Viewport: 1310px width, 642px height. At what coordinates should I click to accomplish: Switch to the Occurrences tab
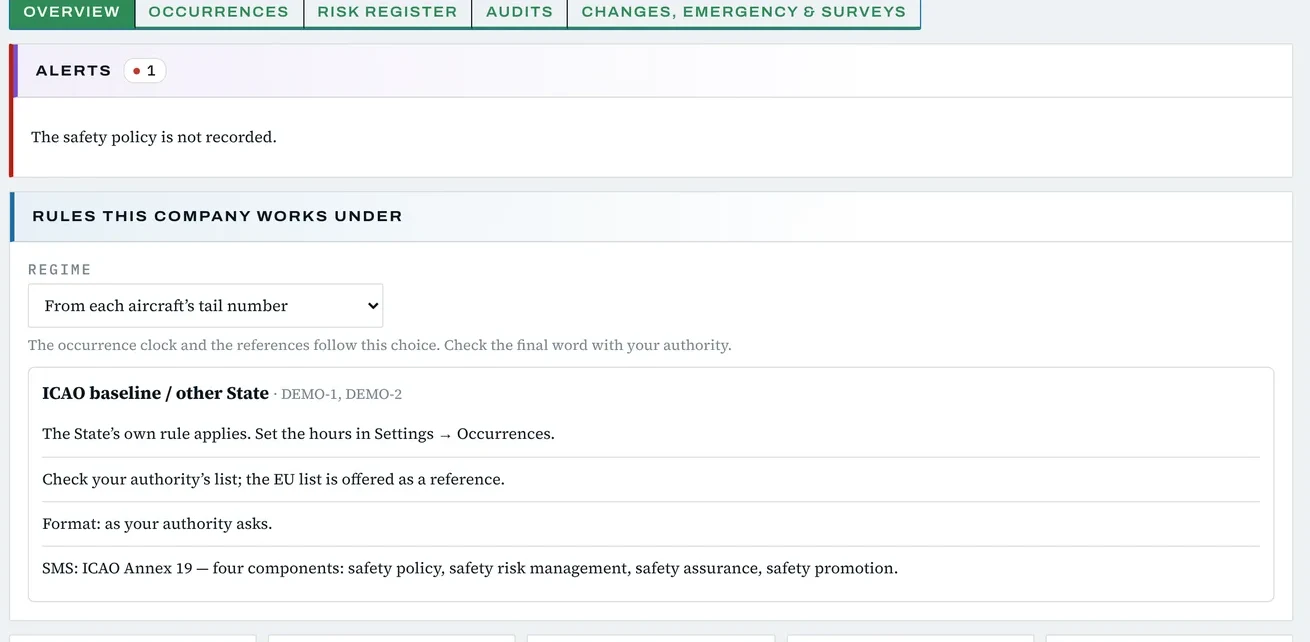click(218, 12)
